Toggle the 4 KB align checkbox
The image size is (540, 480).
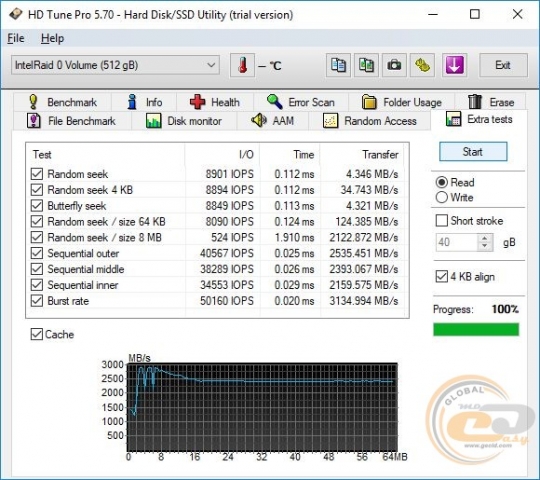pos(442,276)
